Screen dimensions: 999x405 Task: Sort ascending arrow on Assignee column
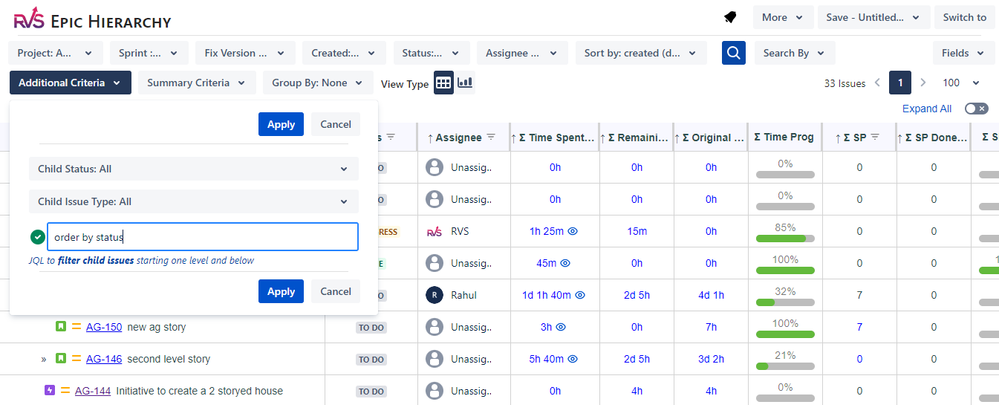click(430, 138)
